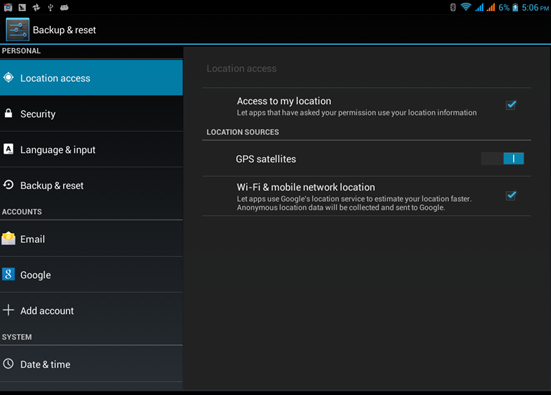Tap the PERSONAL section header
The height and width of the screenshot is (395, 551).
pyautogui.click(x=21, y=51)
